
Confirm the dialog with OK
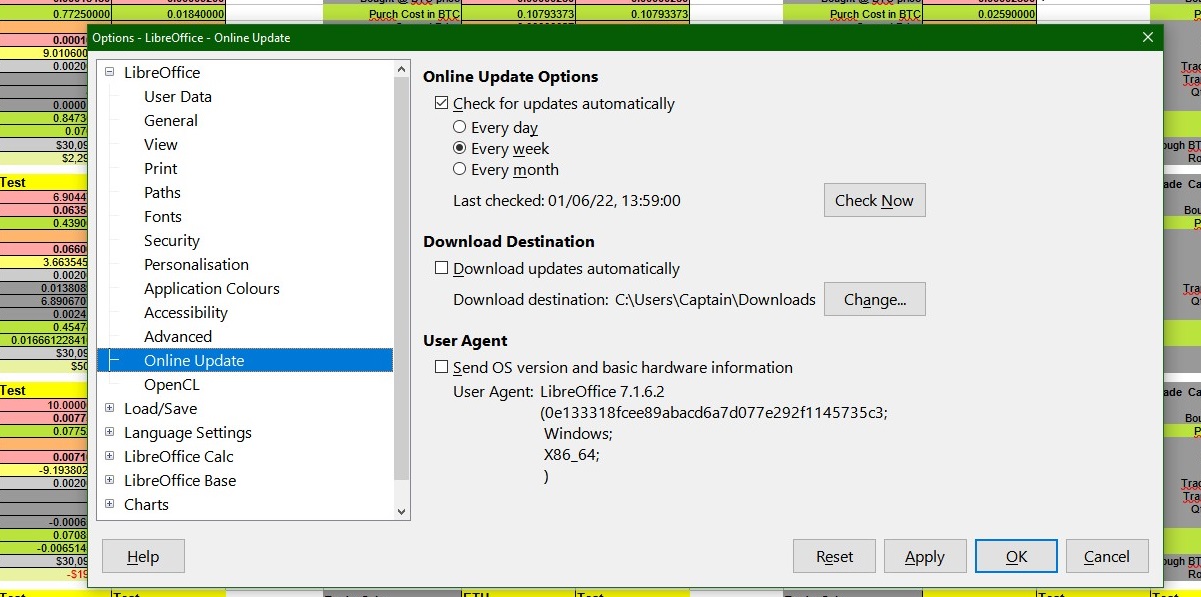[x=1017, y=557]
